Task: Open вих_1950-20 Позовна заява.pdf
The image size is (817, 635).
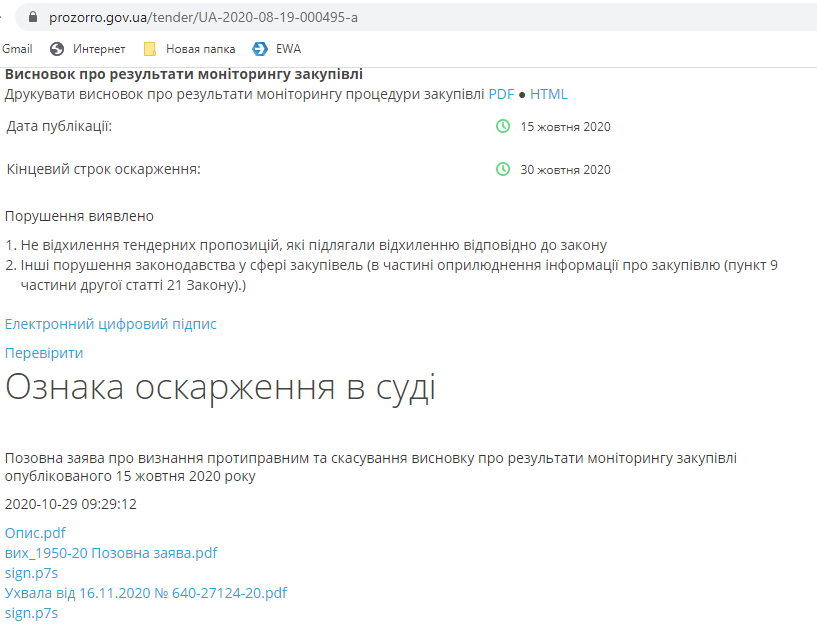Action: 110,553
